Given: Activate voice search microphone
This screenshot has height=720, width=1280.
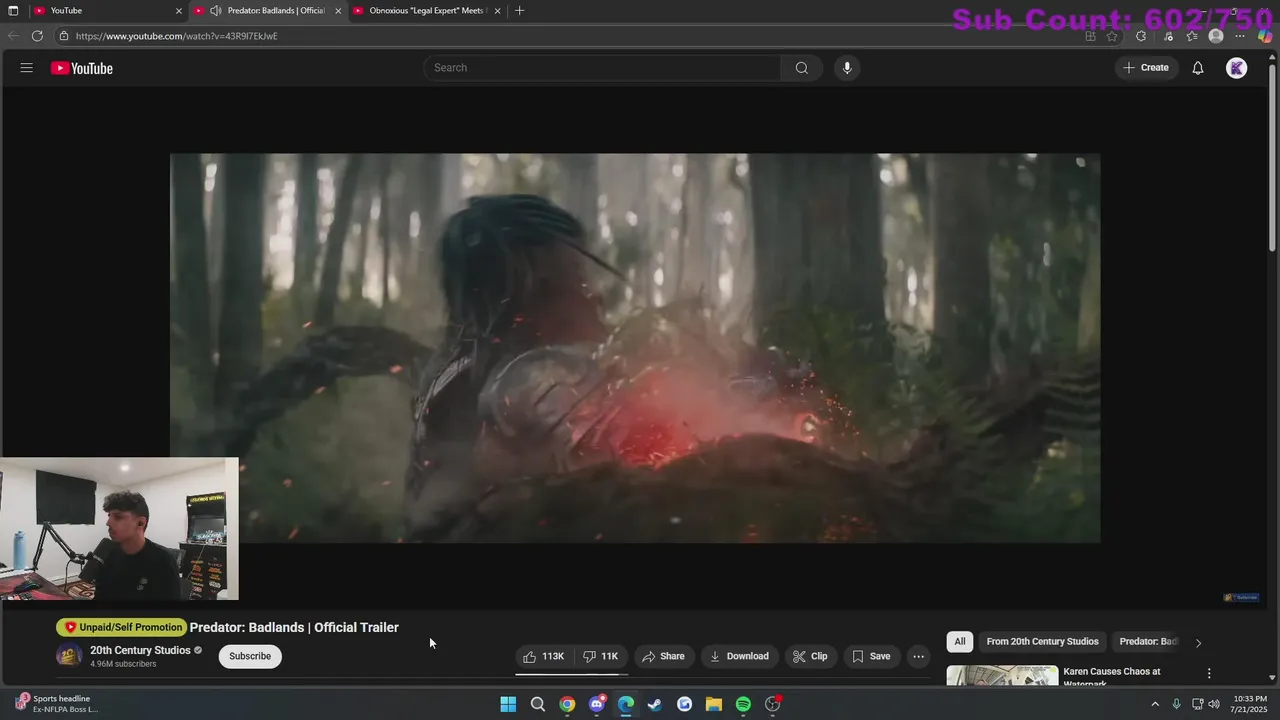Looking at the screenshot, I should (x=847, y=68).
